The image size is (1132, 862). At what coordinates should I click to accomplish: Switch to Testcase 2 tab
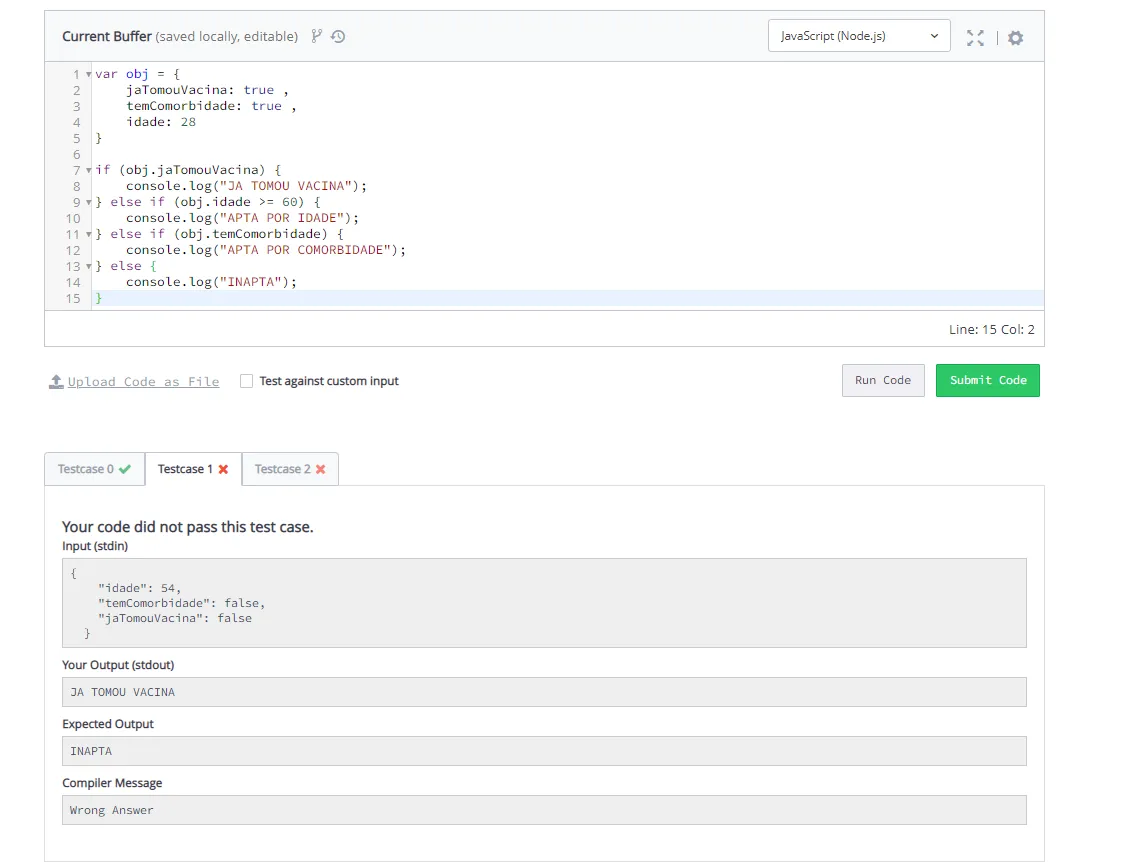tap(282, 469)
